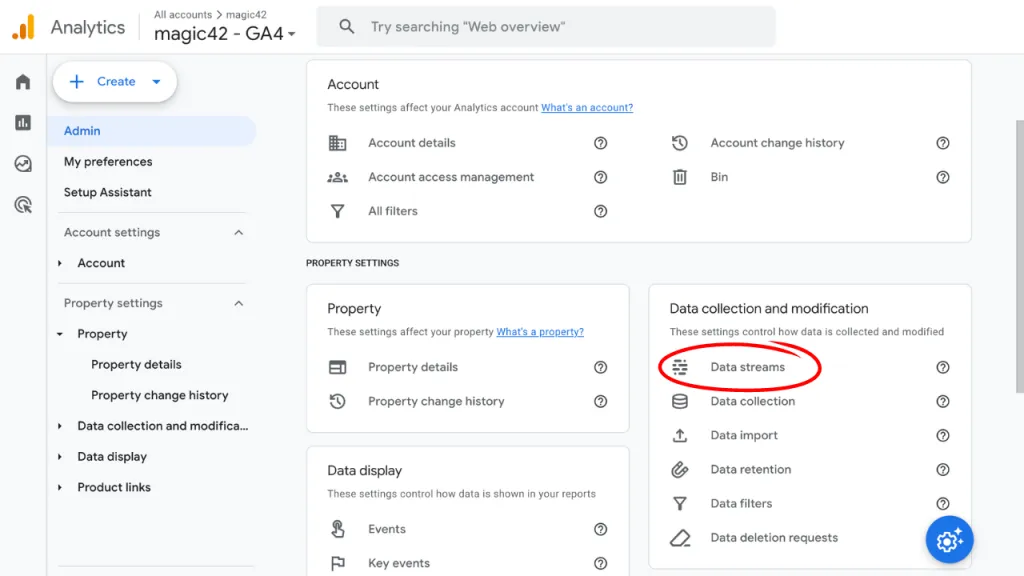The image size is (1024, 576).
Task: Open the magic42 - GA4 property selector dropdown
Action: click(x=225, y=33)
